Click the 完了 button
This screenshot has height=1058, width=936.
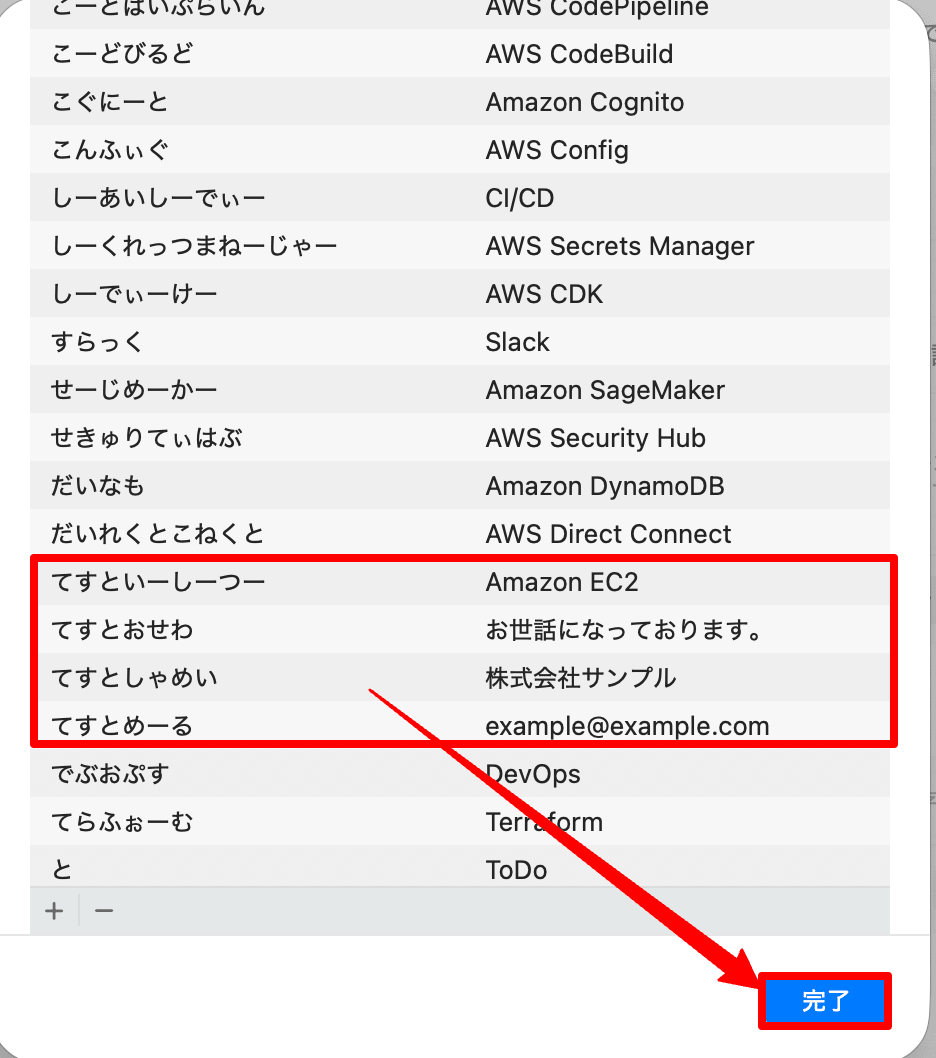coord(825,1001)
